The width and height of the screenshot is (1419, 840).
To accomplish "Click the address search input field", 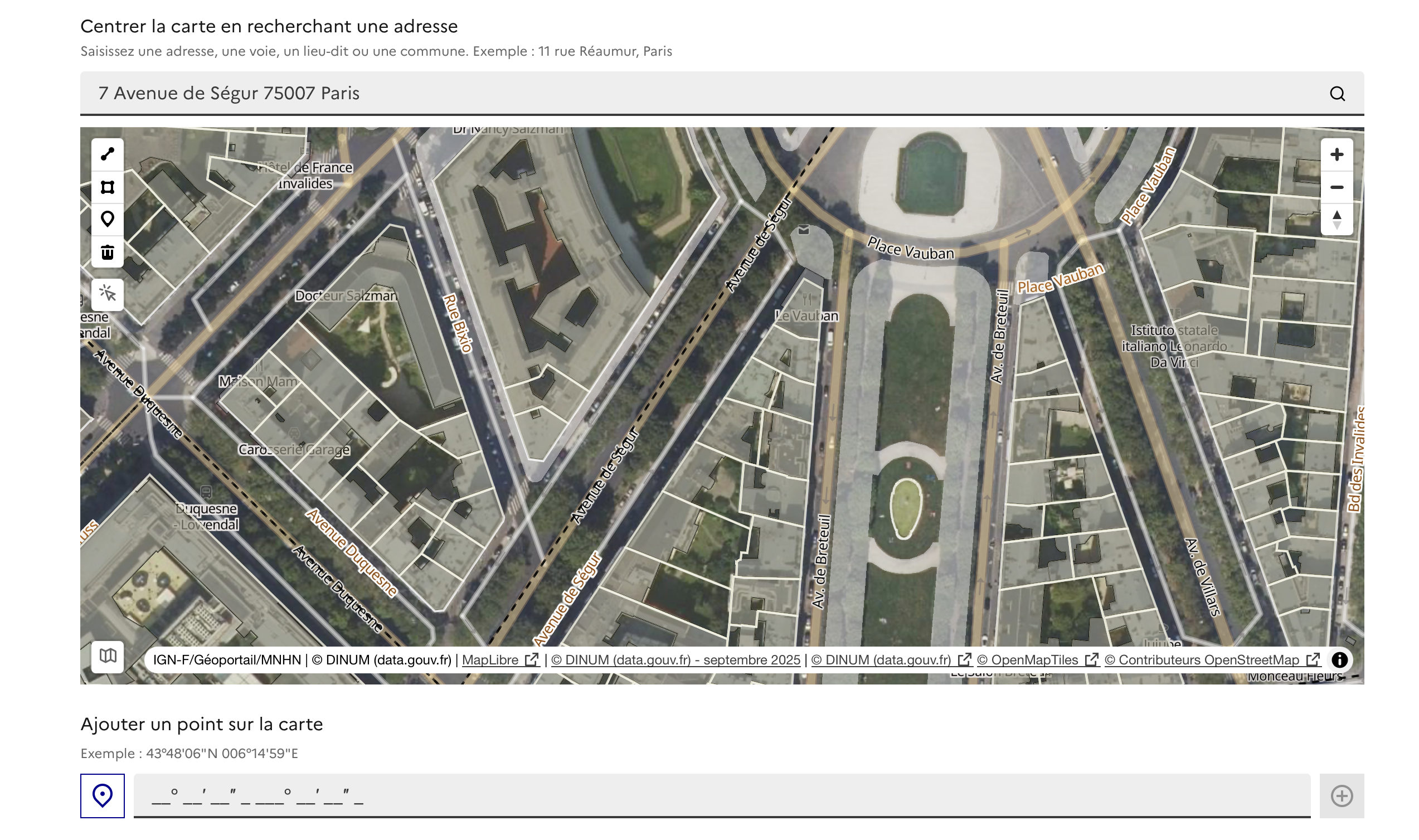I will (679, 94).
